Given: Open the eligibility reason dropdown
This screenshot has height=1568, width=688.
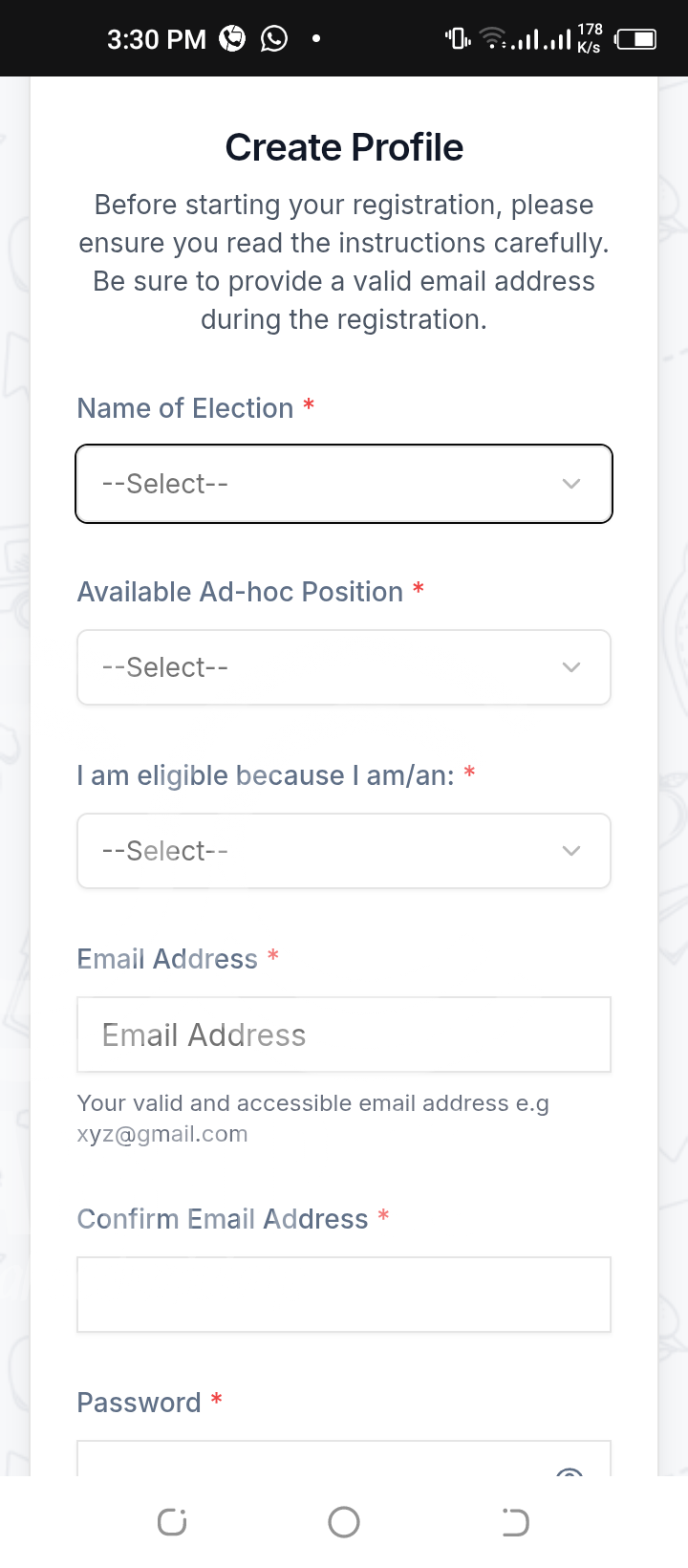Looking at the screenshot, I should (344, 851).
